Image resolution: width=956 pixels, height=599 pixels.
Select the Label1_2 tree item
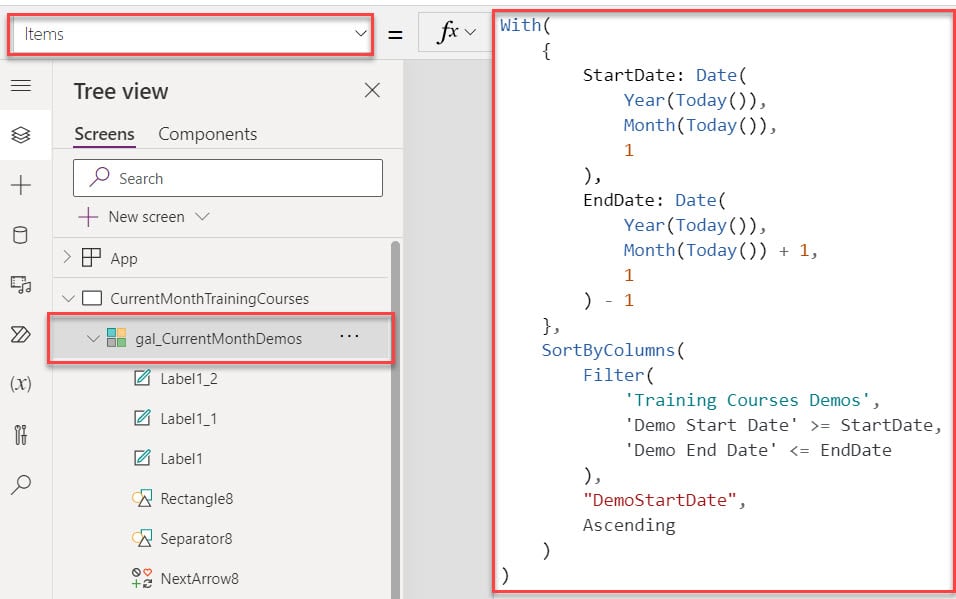coord(188,379)
